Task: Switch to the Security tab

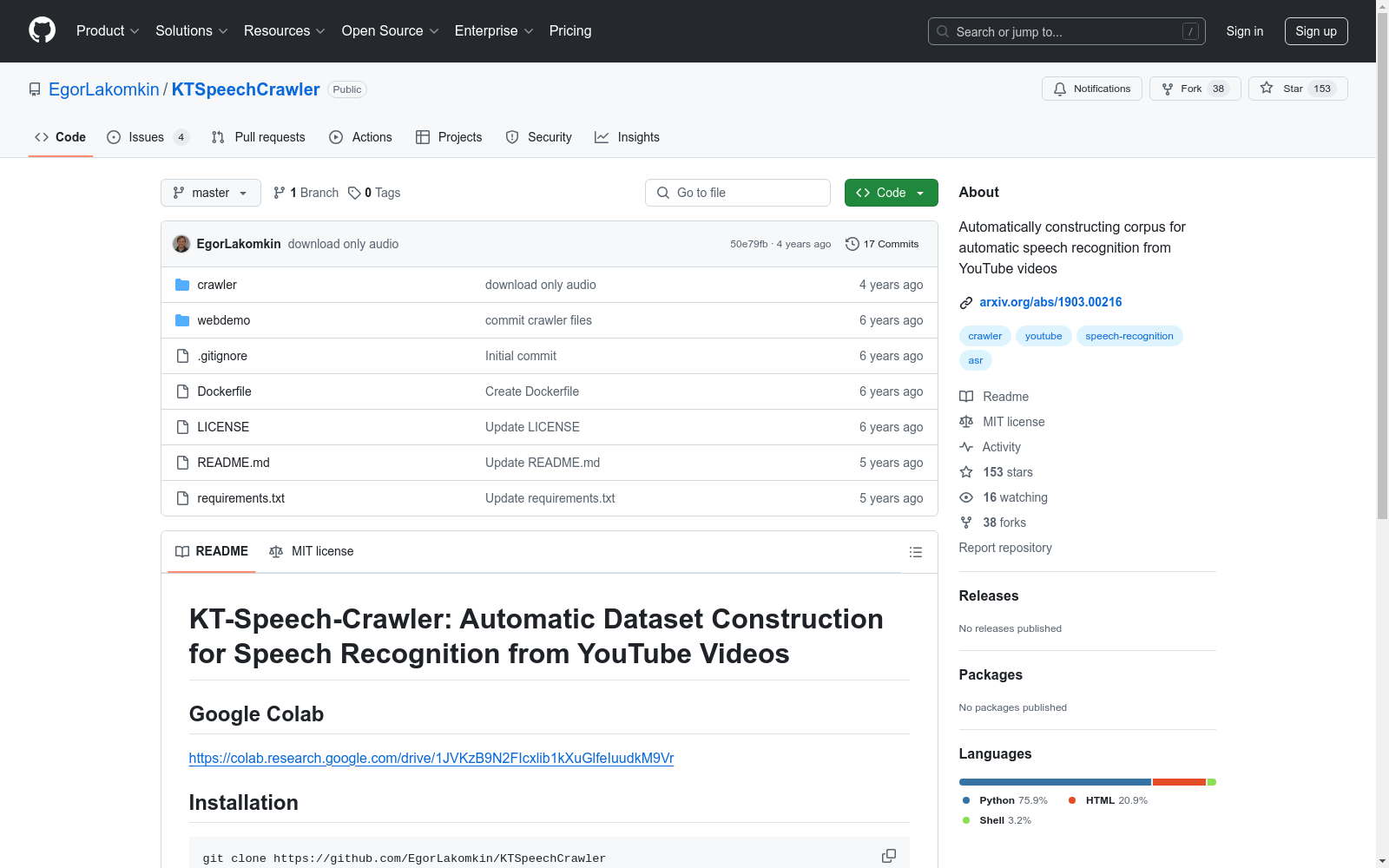Action: [x=539, y=137]
